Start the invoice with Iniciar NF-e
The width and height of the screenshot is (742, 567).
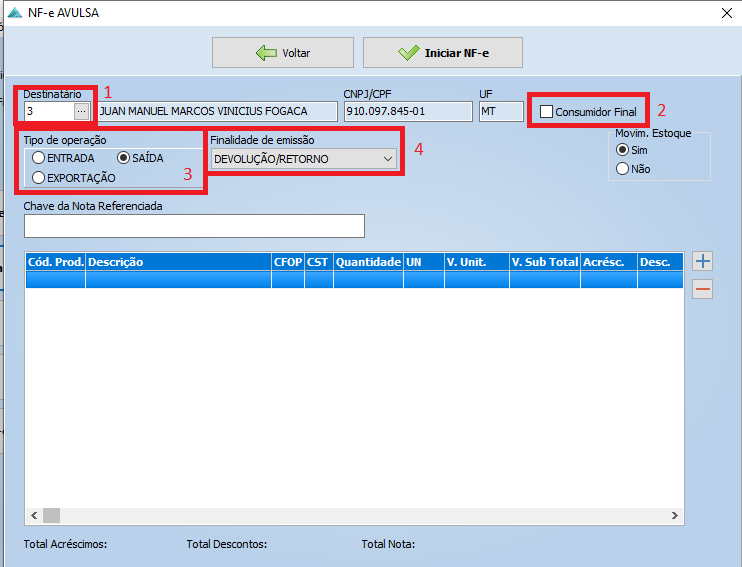[442, 53]
